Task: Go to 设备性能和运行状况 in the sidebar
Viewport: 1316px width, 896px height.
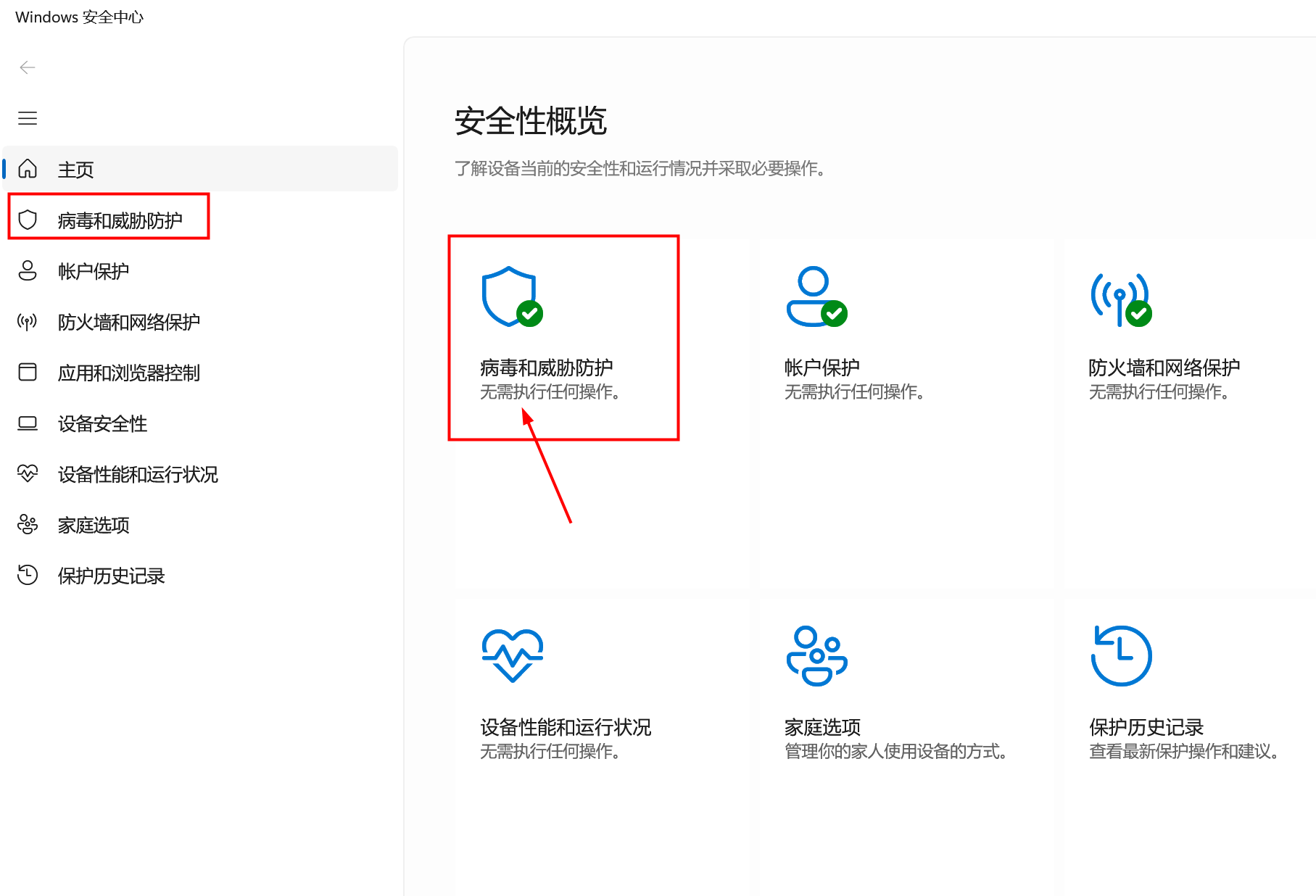Action: point(201,473)
